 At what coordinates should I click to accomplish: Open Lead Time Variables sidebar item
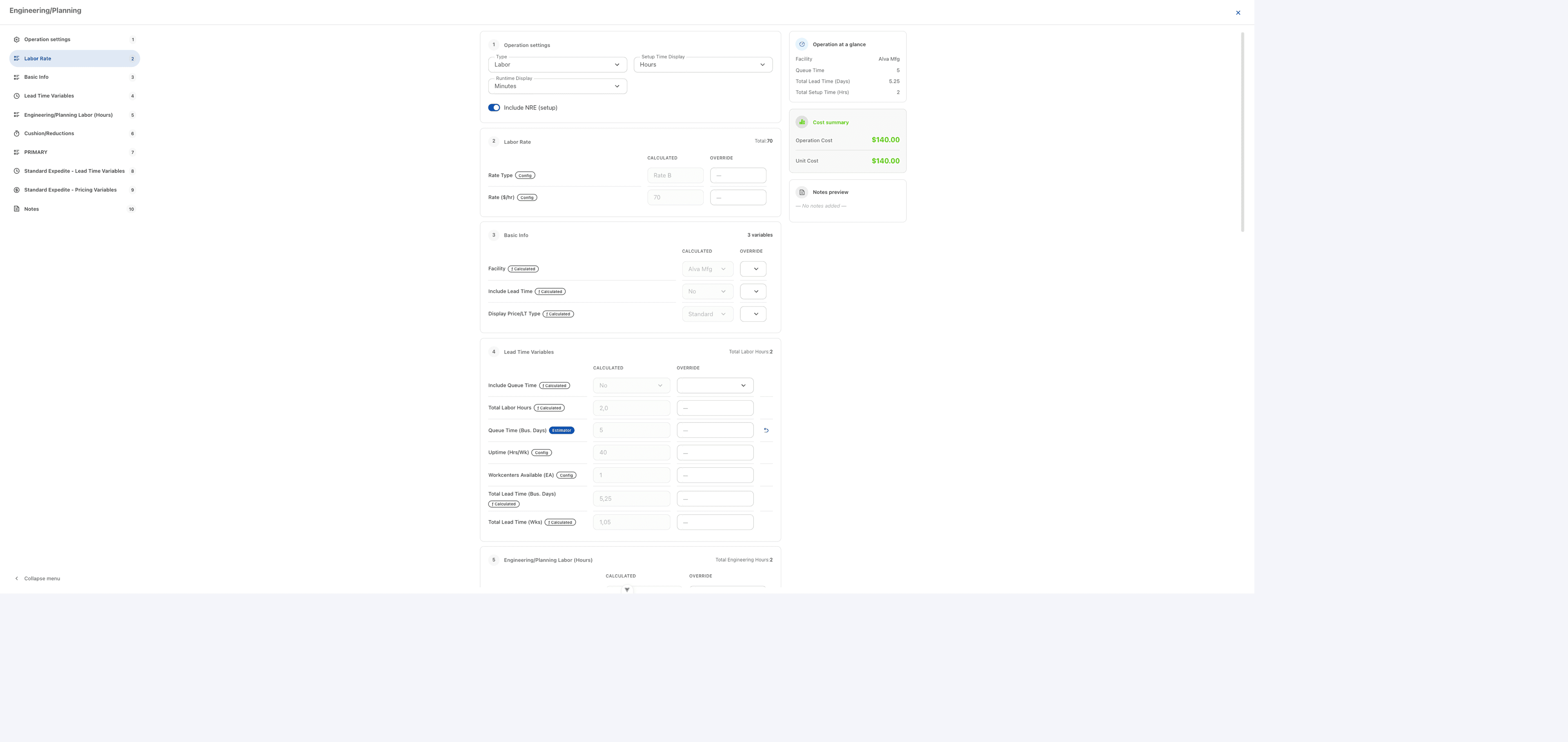coord(74,96)
